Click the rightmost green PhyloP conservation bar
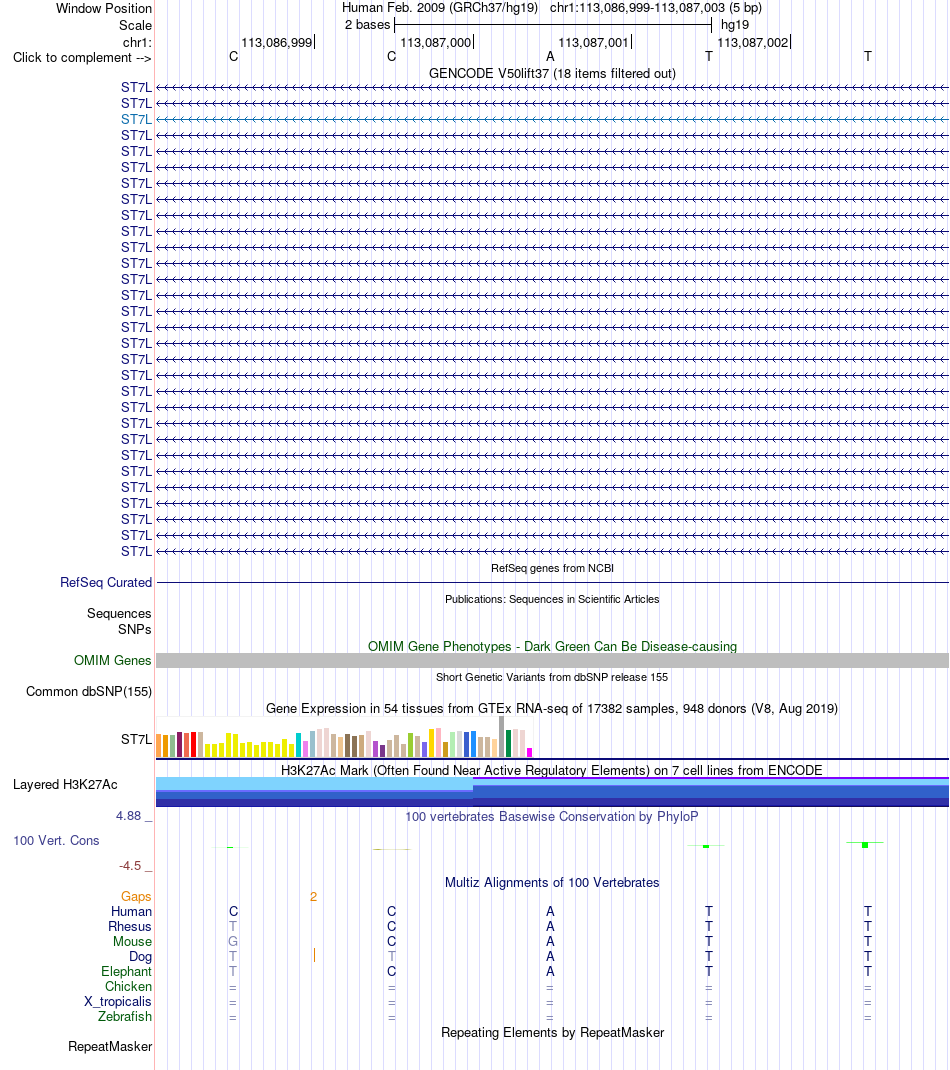The height and width of the screenshot is (1070, 950). coord(865,845)
